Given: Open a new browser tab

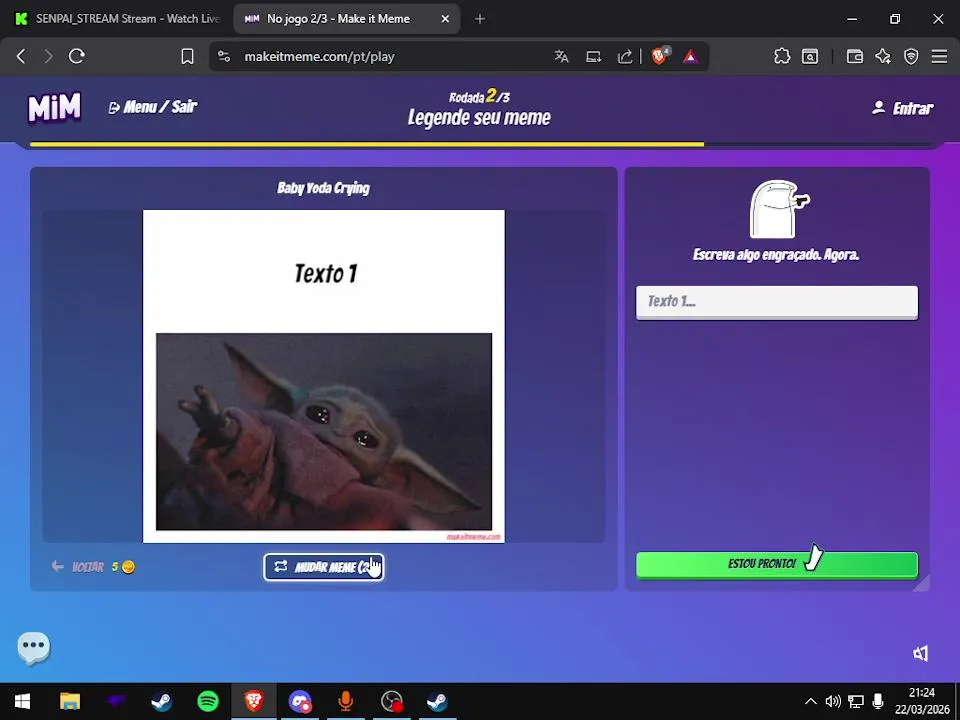Looking at the screenshot, I should (x=480, y=19).
